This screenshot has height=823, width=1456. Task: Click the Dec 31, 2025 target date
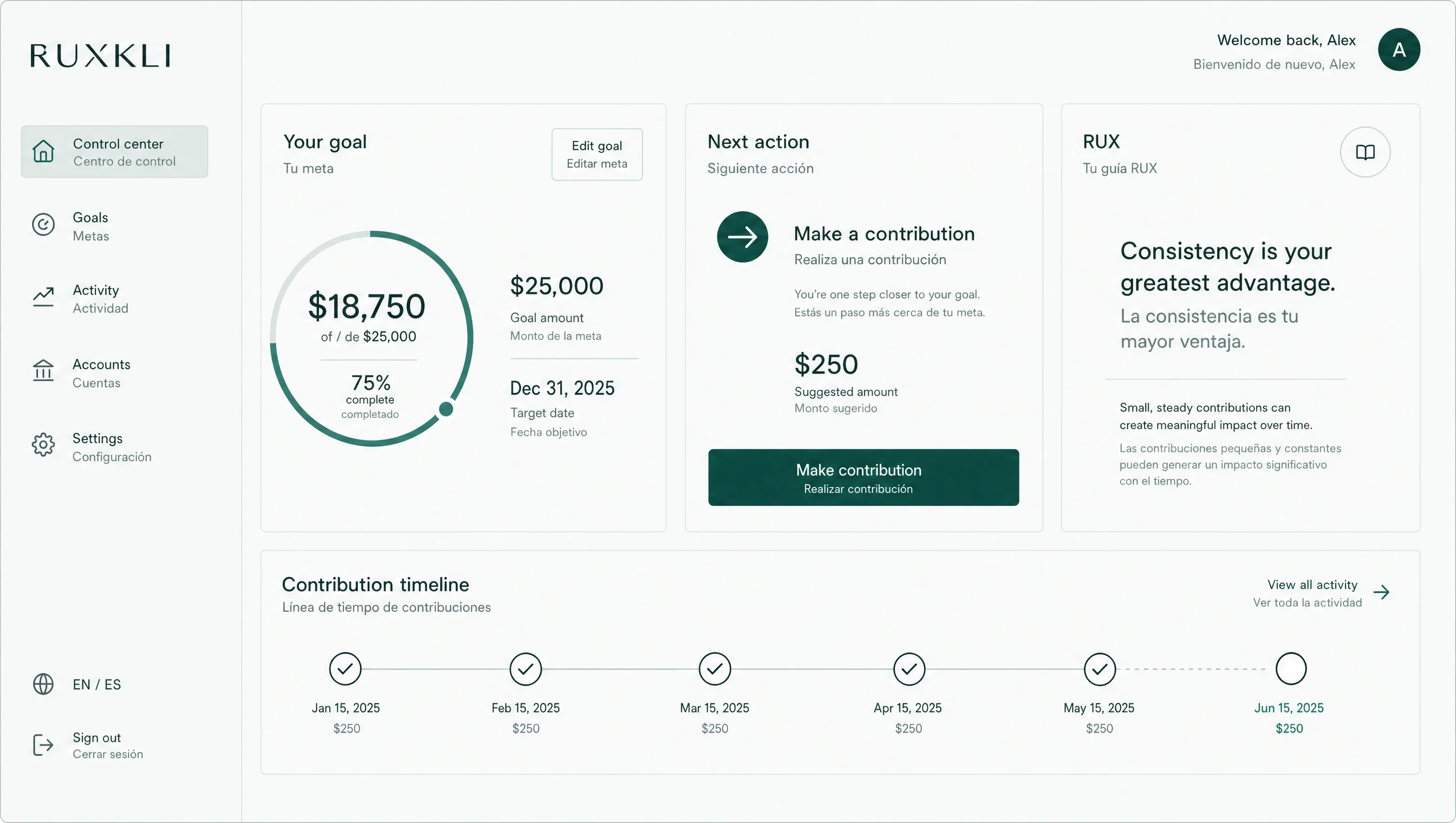[562, 388]
